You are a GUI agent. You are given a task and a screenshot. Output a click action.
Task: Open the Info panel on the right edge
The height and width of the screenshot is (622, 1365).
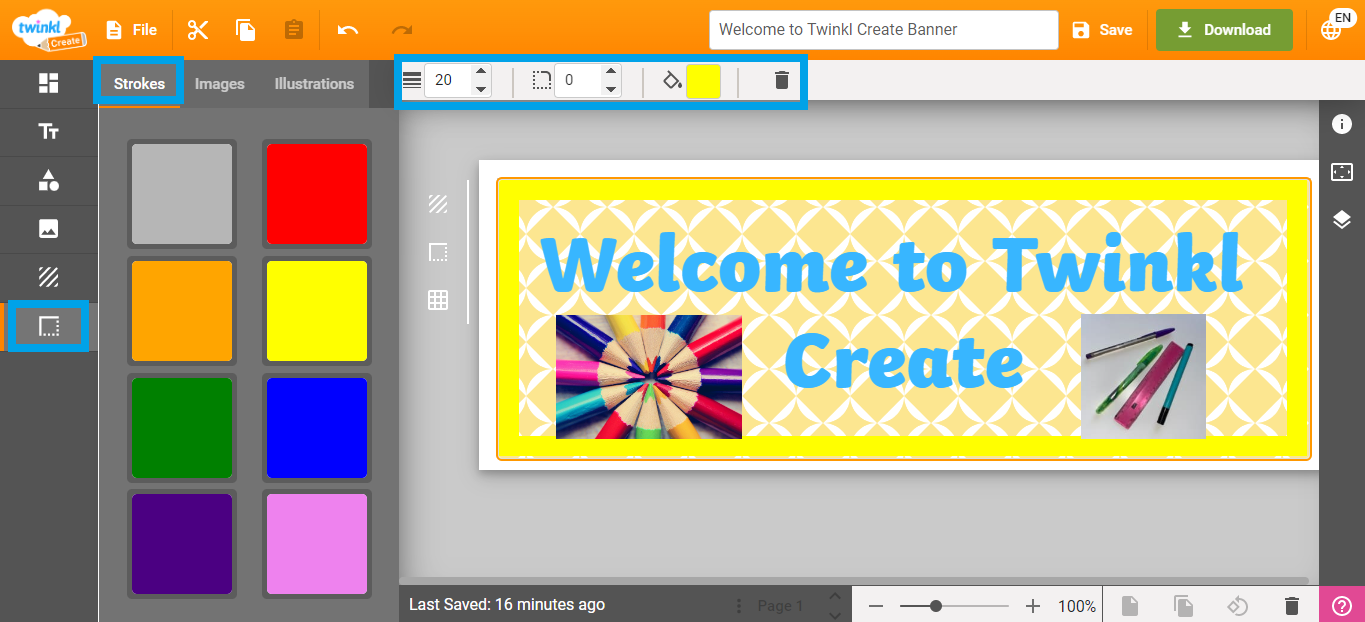[1343, 123]
